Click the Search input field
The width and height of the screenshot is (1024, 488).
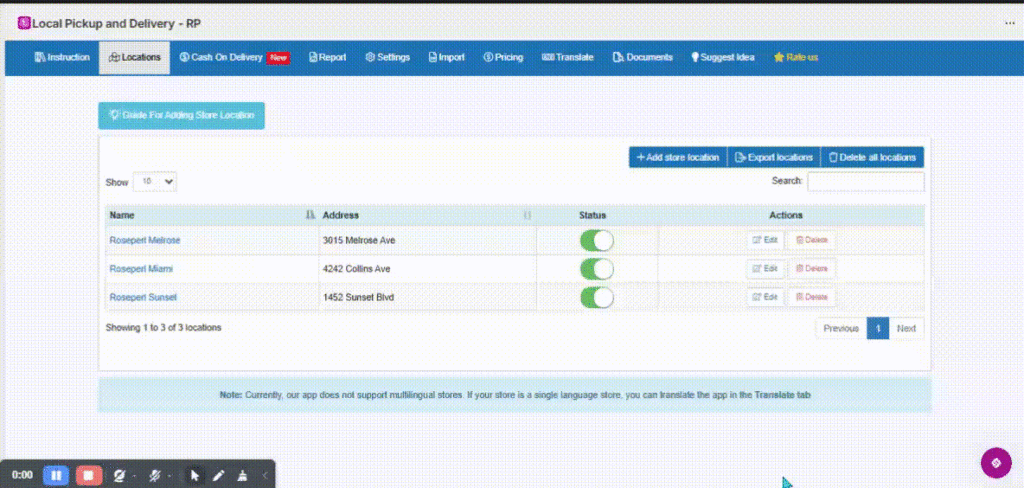(865, 182)
